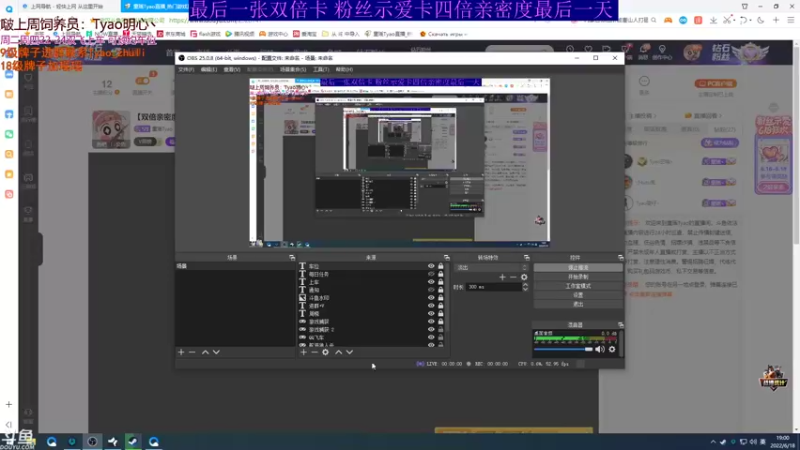
Task: Click the 开始录制 button
Action: coord(578,277)
